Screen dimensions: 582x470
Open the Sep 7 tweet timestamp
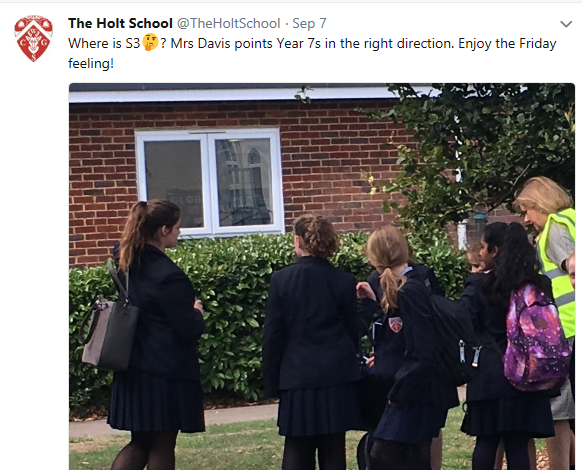pyautogui.click(x=309, y=23)
